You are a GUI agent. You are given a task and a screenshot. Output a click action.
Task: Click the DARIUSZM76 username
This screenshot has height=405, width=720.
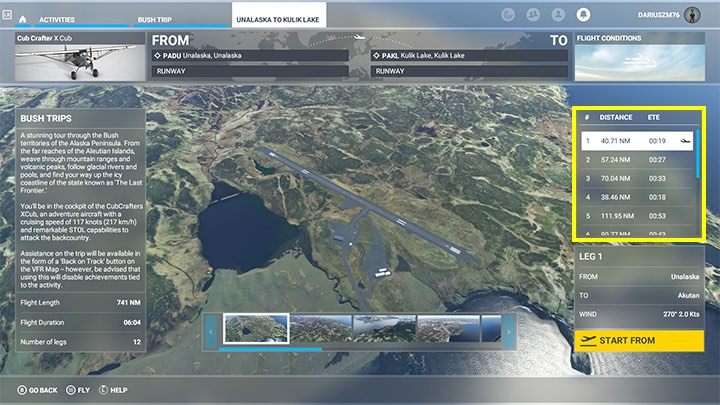[658, 15]
